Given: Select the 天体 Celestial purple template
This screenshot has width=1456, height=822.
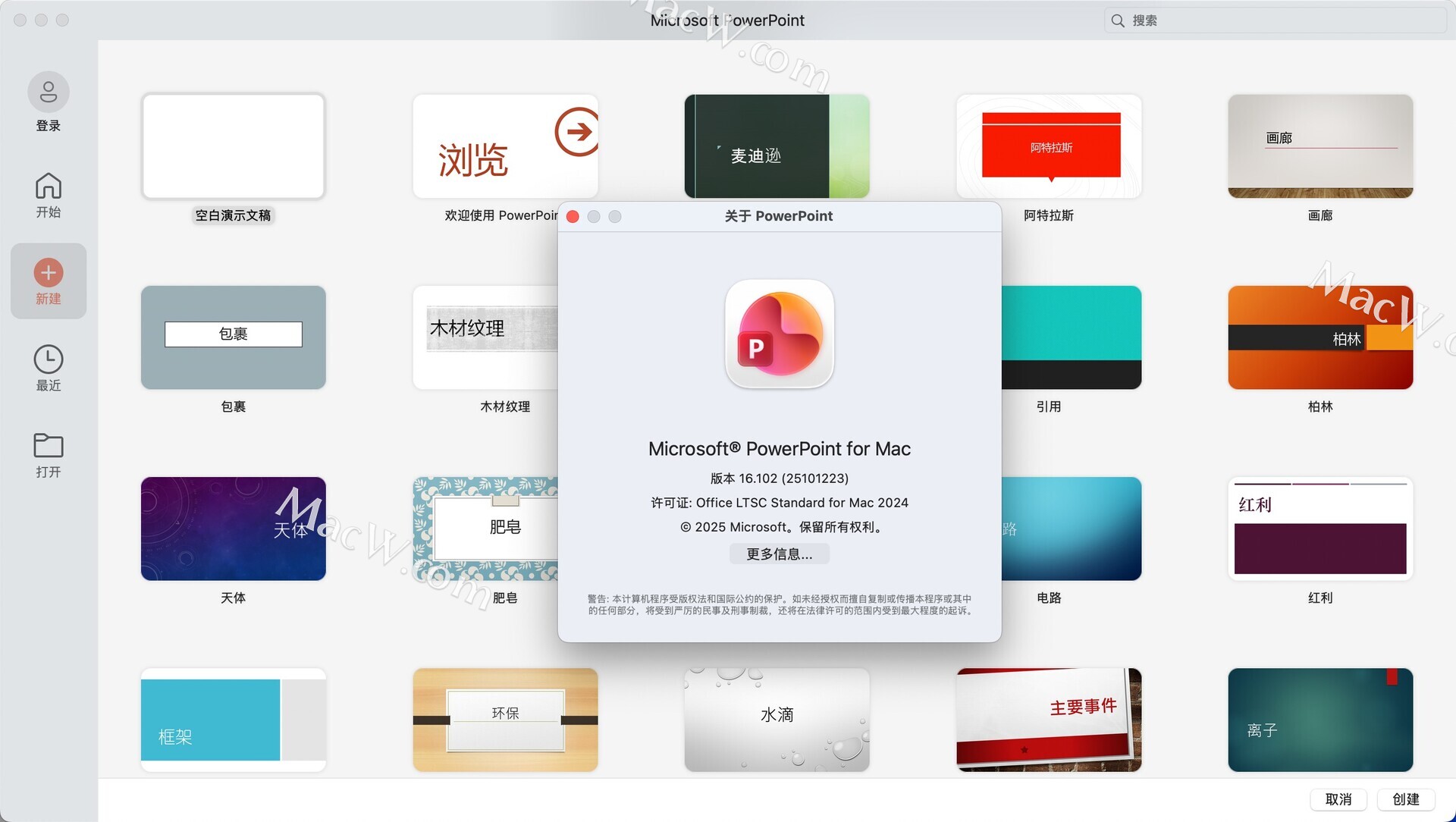Looking at the screenshot, I should tap(233, 529).
